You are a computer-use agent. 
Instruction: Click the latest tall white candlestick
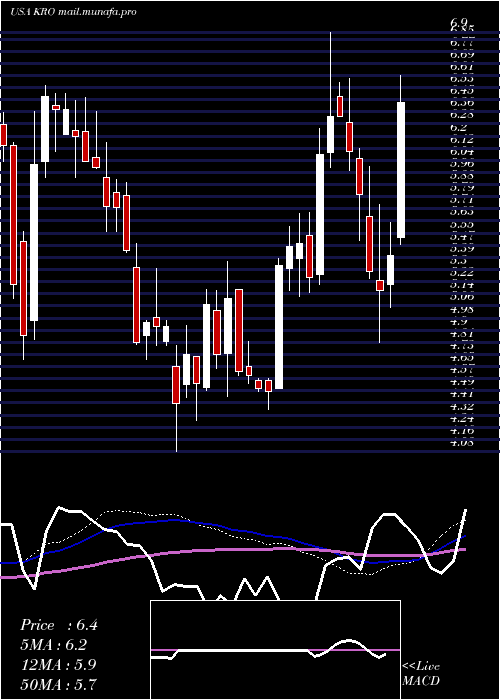click(x=401, y=170)
